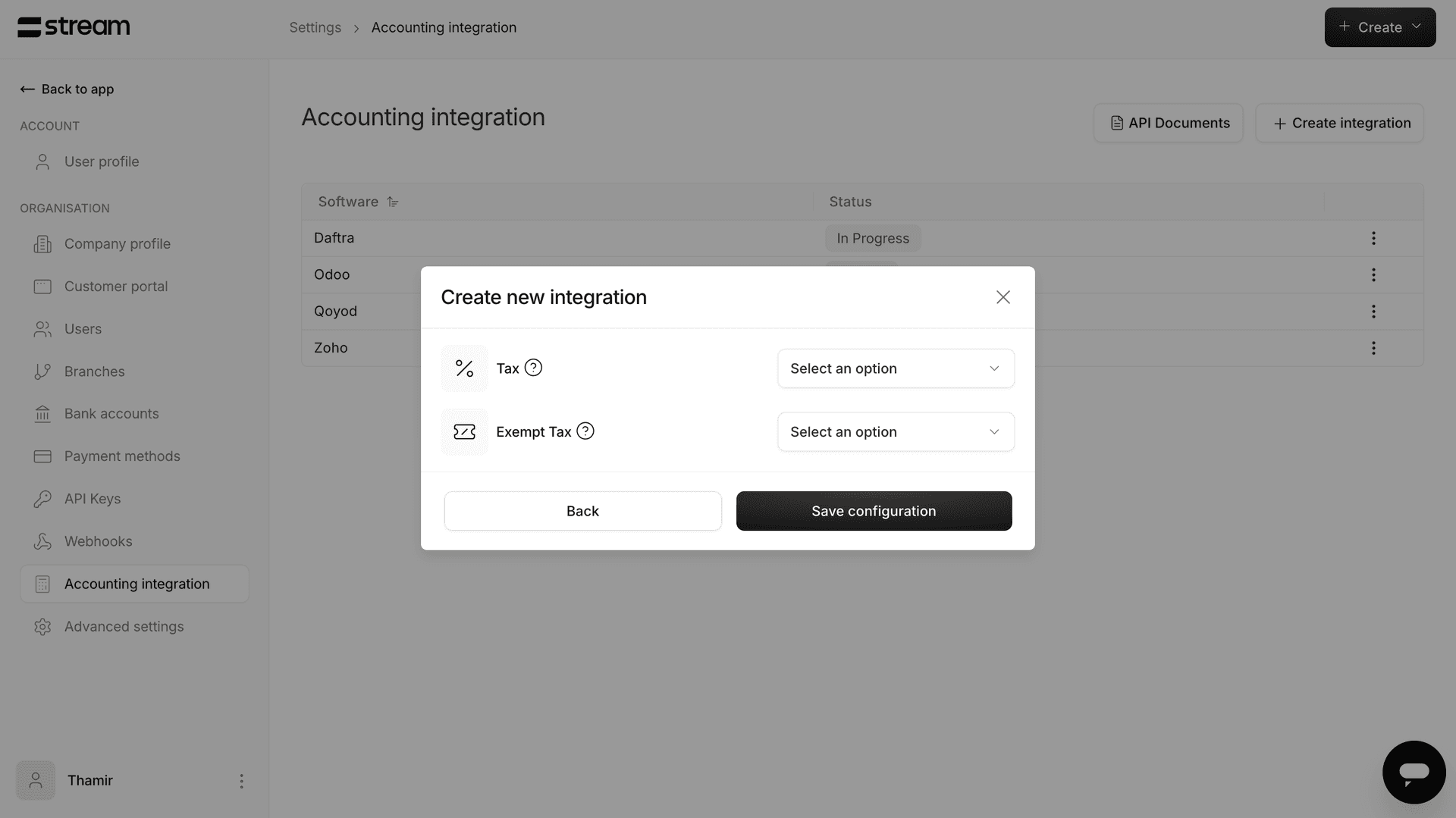
Task: Click the Status column header
Action: 850,202
